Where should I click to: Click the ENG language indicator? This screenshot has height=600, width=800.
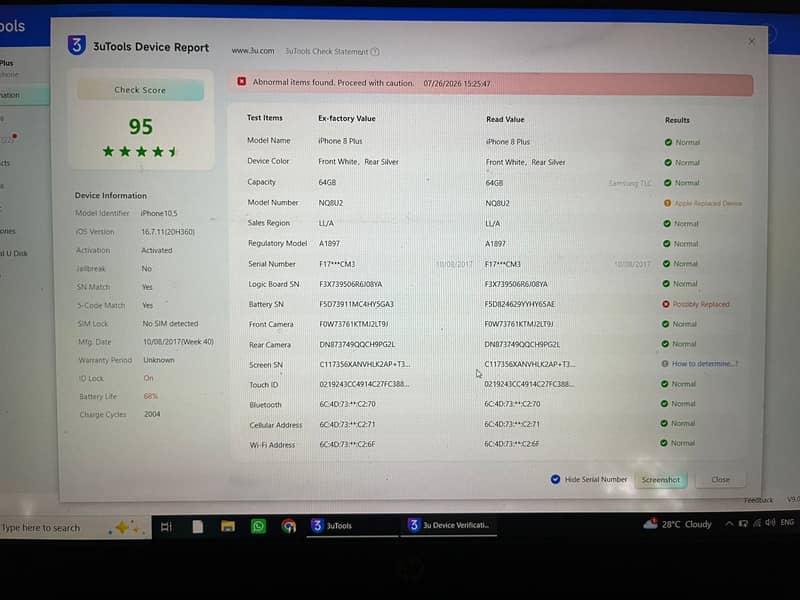coord(787,522)
